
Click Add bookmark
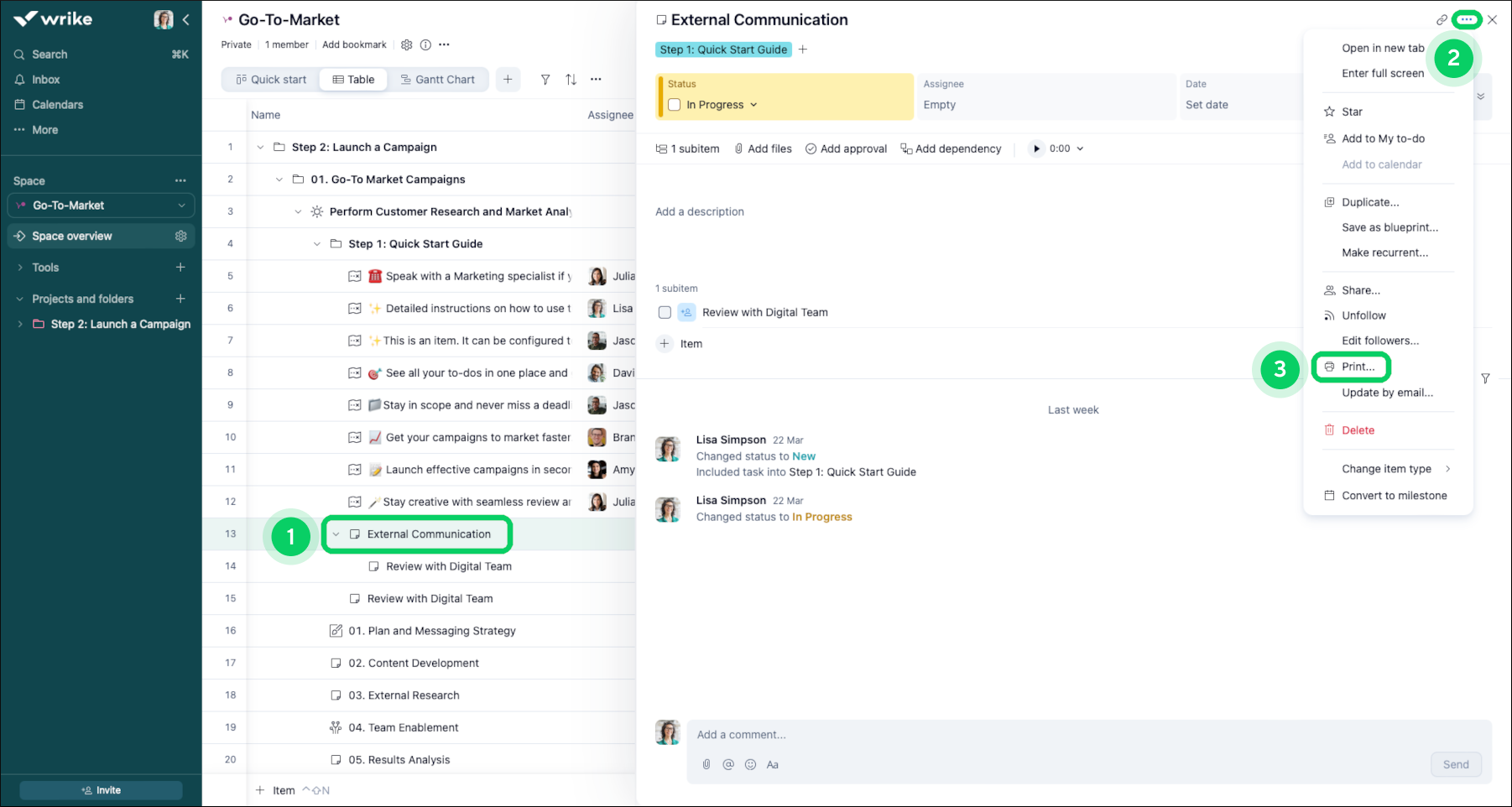[x=354, y=44]
